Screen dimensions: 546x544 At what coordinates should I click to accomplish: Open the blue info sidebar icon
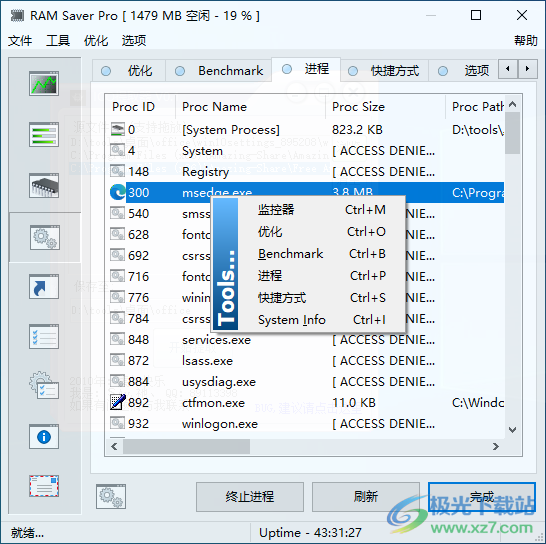point(44,437)
